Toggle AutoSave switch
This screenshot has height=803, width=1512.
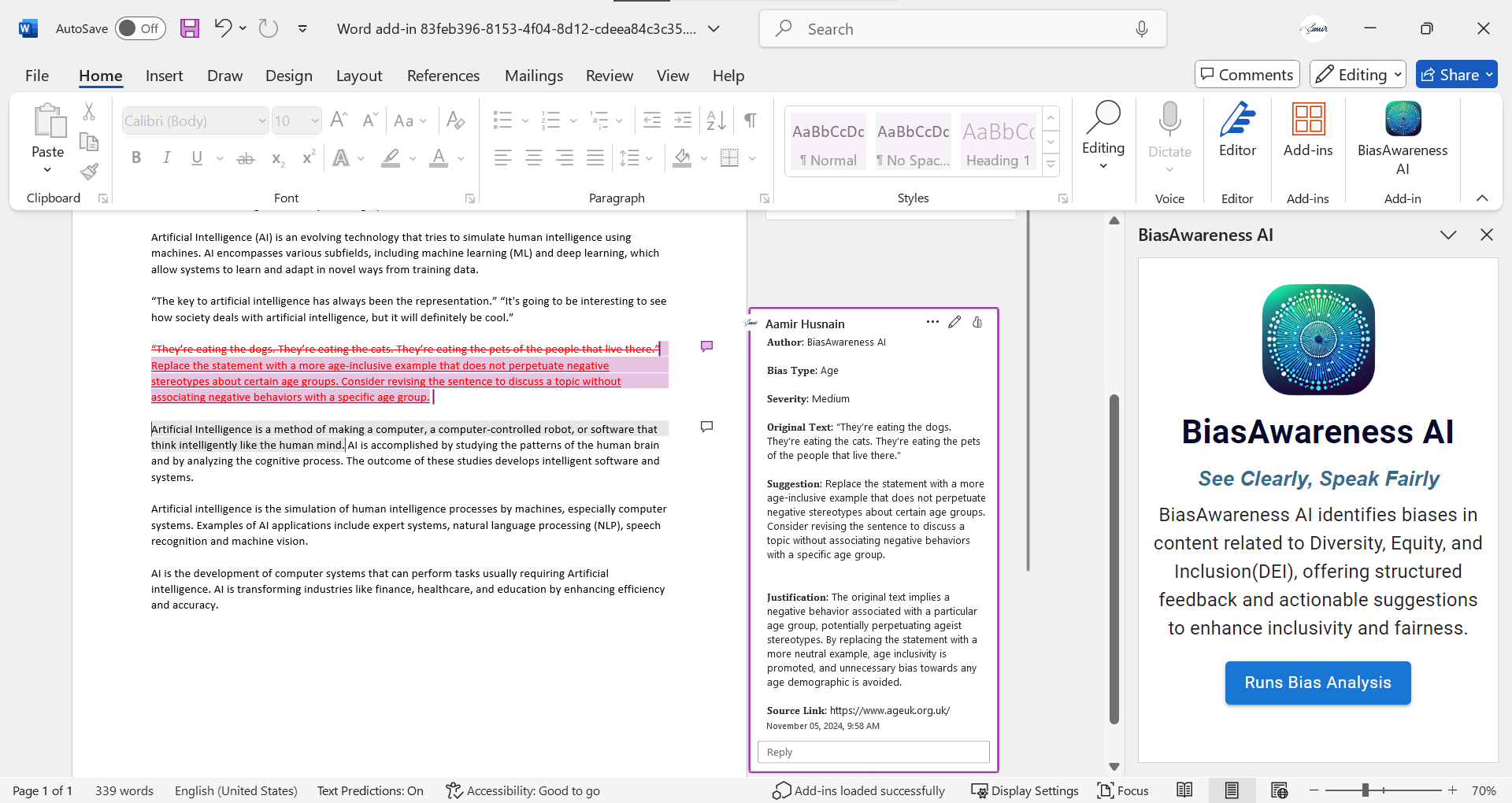[140, 29]
